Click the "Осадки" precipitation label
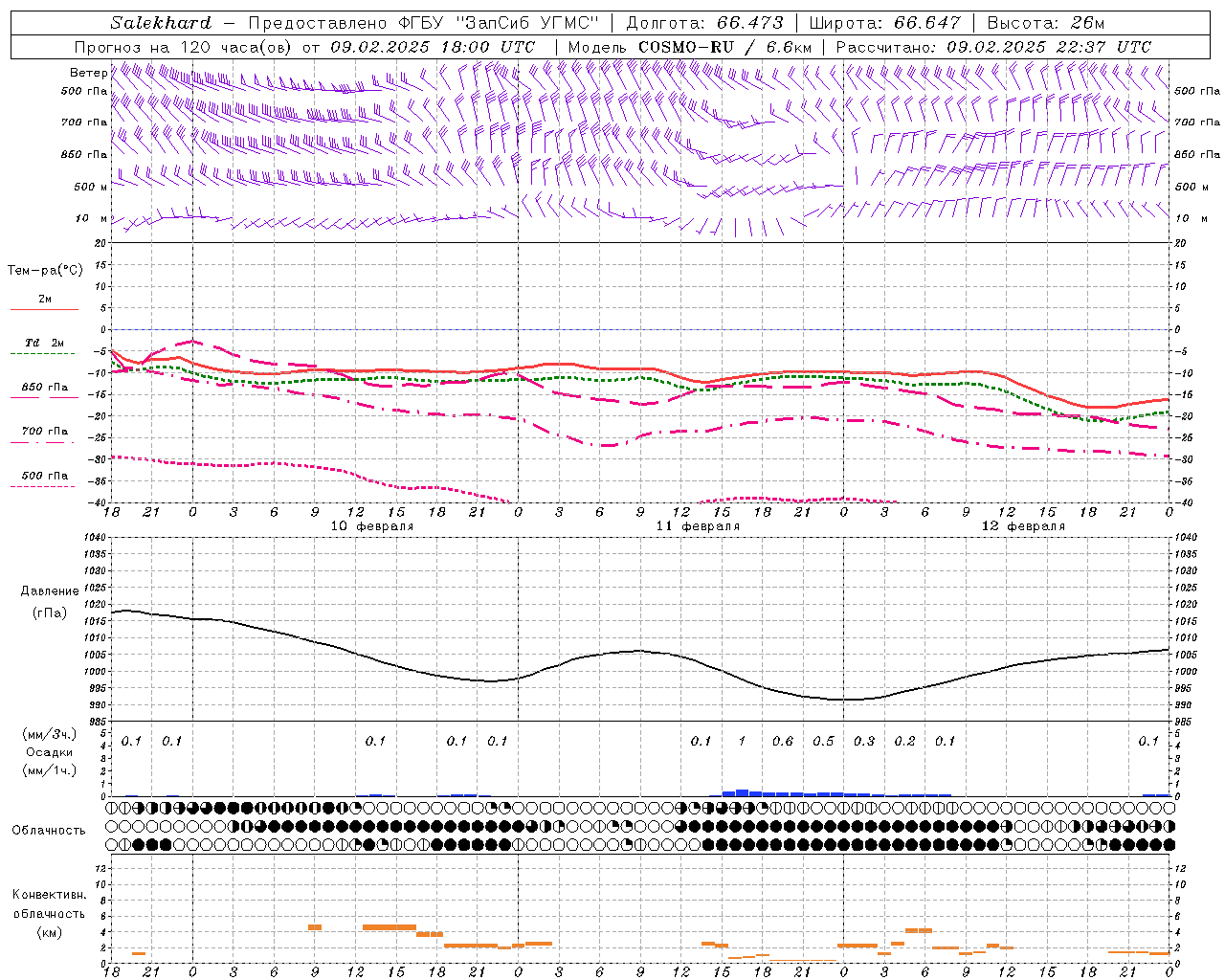Image resolution: width=1225 pixels, height=980 pixels. pos(50,752)
